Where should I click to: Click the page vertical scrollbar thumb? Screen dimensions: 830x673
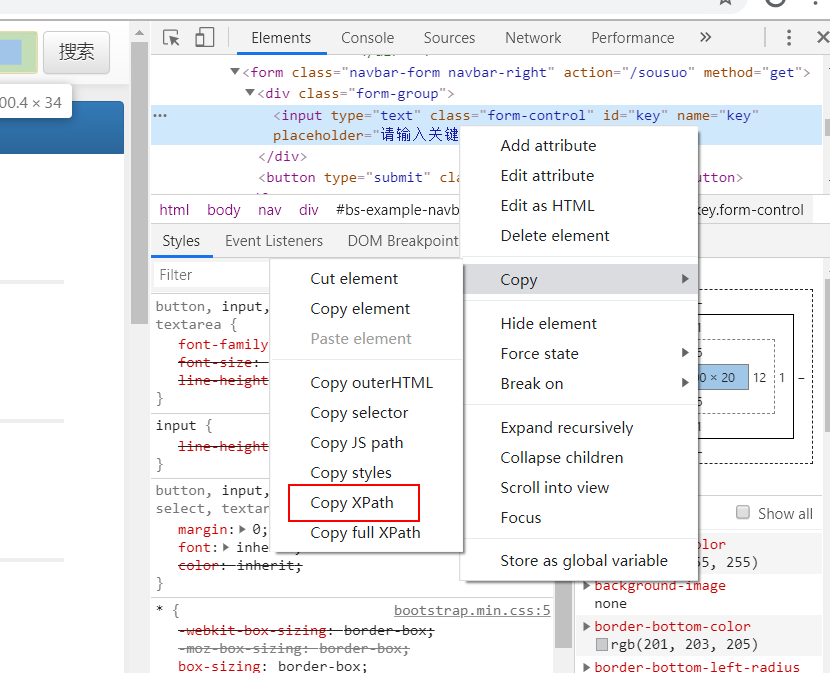click(x=139, y=183)
